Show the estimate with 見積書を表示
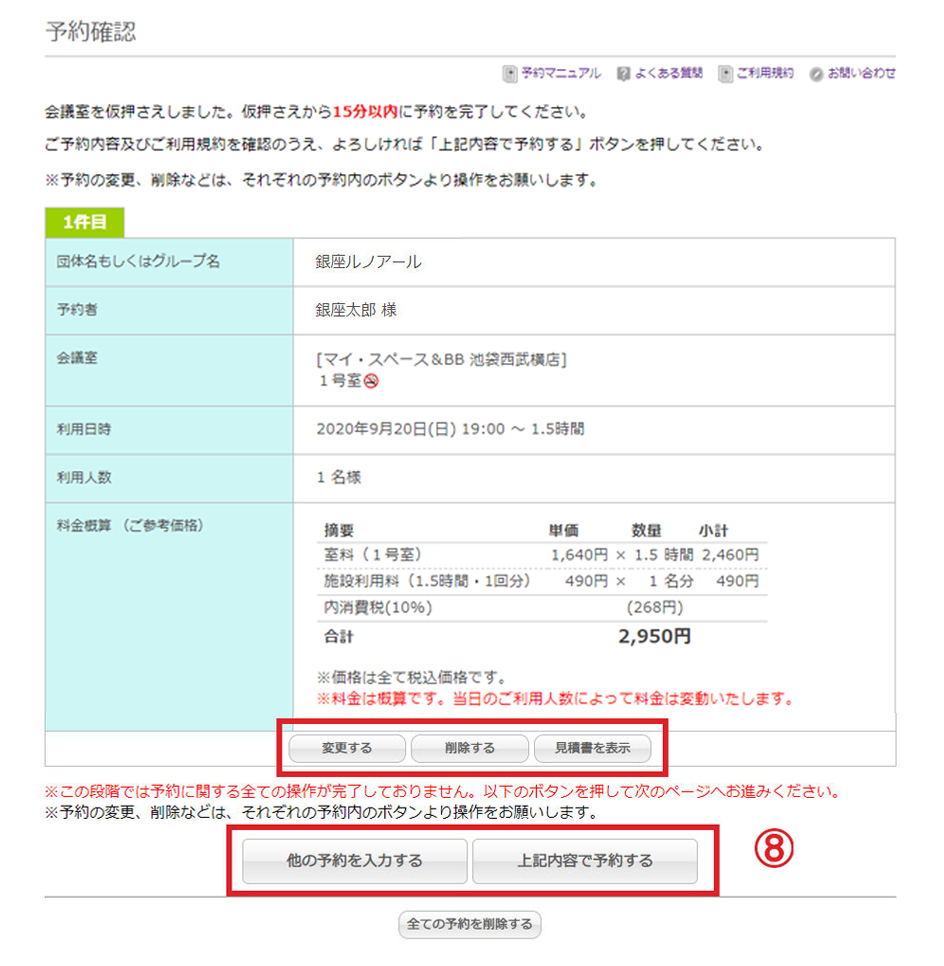Viewport: 944px width, 966px height. click(x=592, y=748)
